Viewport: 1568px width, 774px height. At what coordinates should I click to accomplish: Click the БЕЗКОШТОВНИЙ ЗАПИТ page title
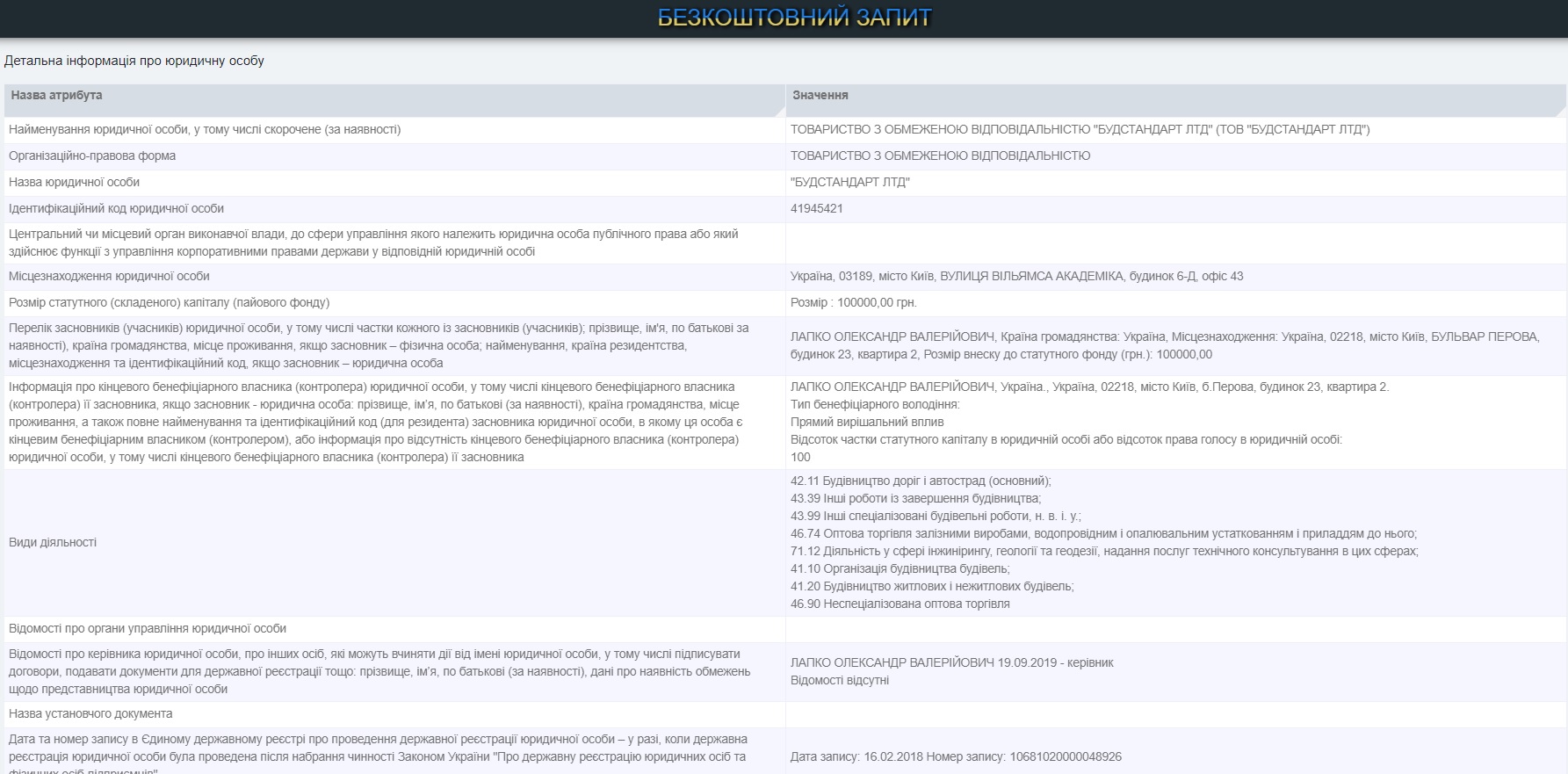[x=794, y=18]
